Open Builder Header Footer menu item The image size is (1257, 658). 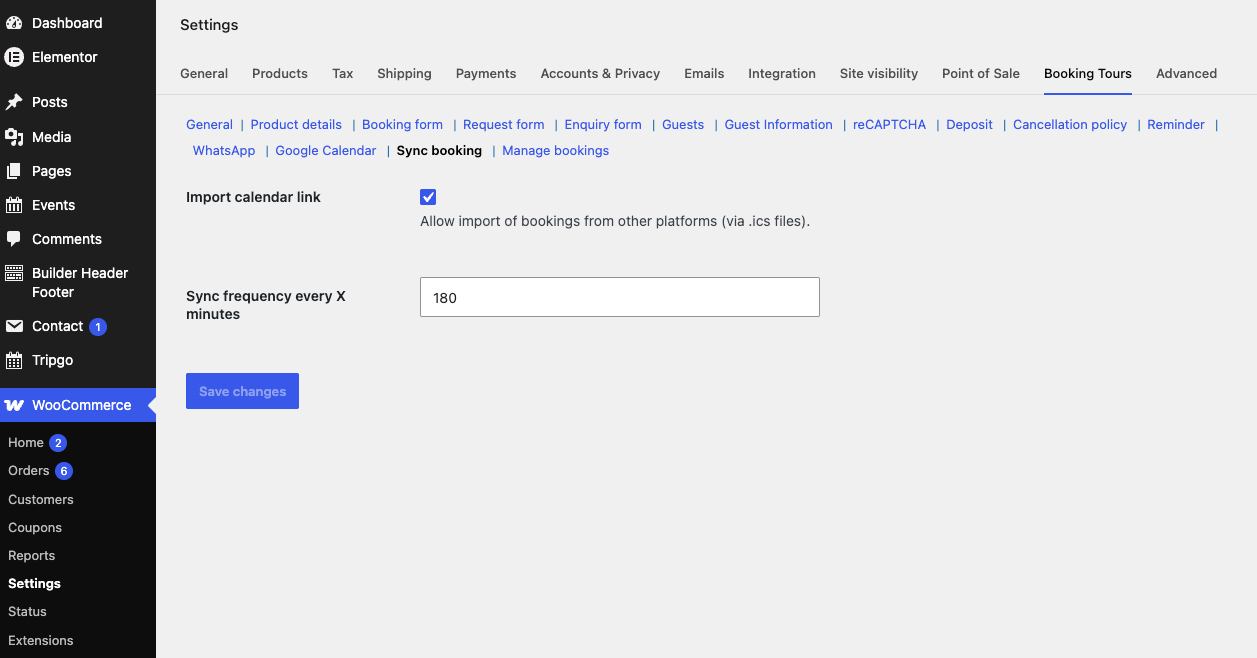tap(80, 283)
